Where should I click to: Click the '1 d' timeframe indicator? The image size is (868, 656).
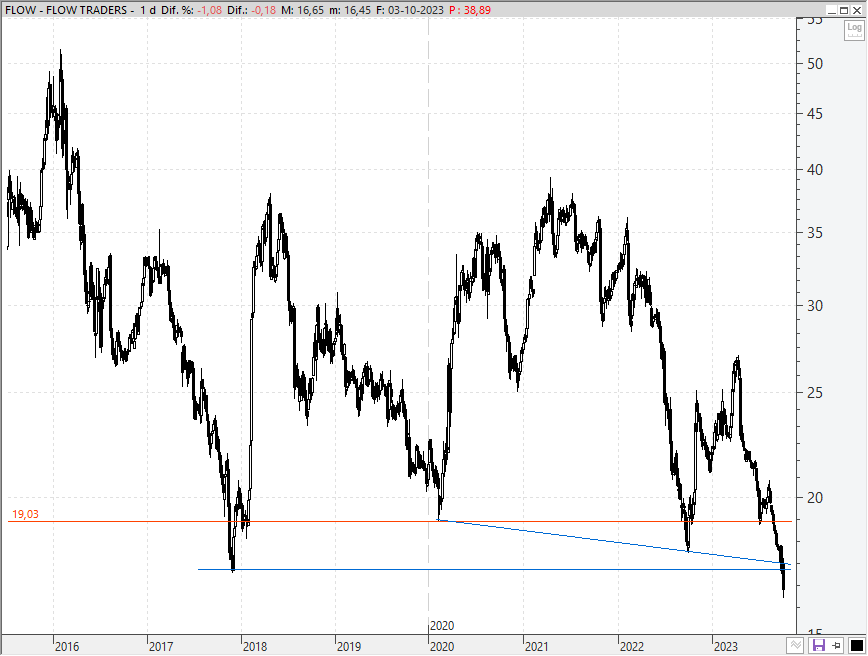[148, 10]
